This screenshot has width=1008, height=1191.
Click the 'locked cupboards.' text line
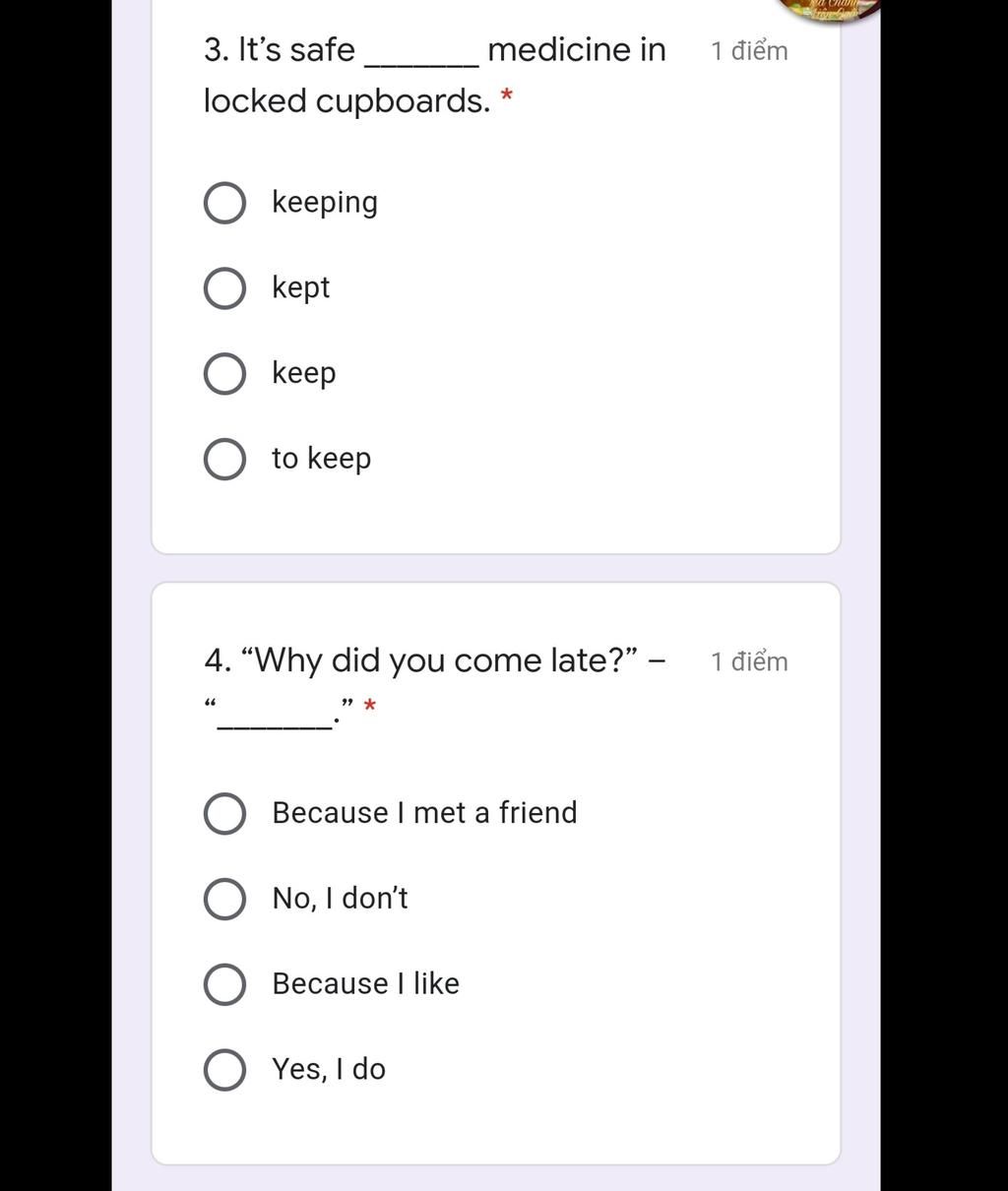[346, 101]
